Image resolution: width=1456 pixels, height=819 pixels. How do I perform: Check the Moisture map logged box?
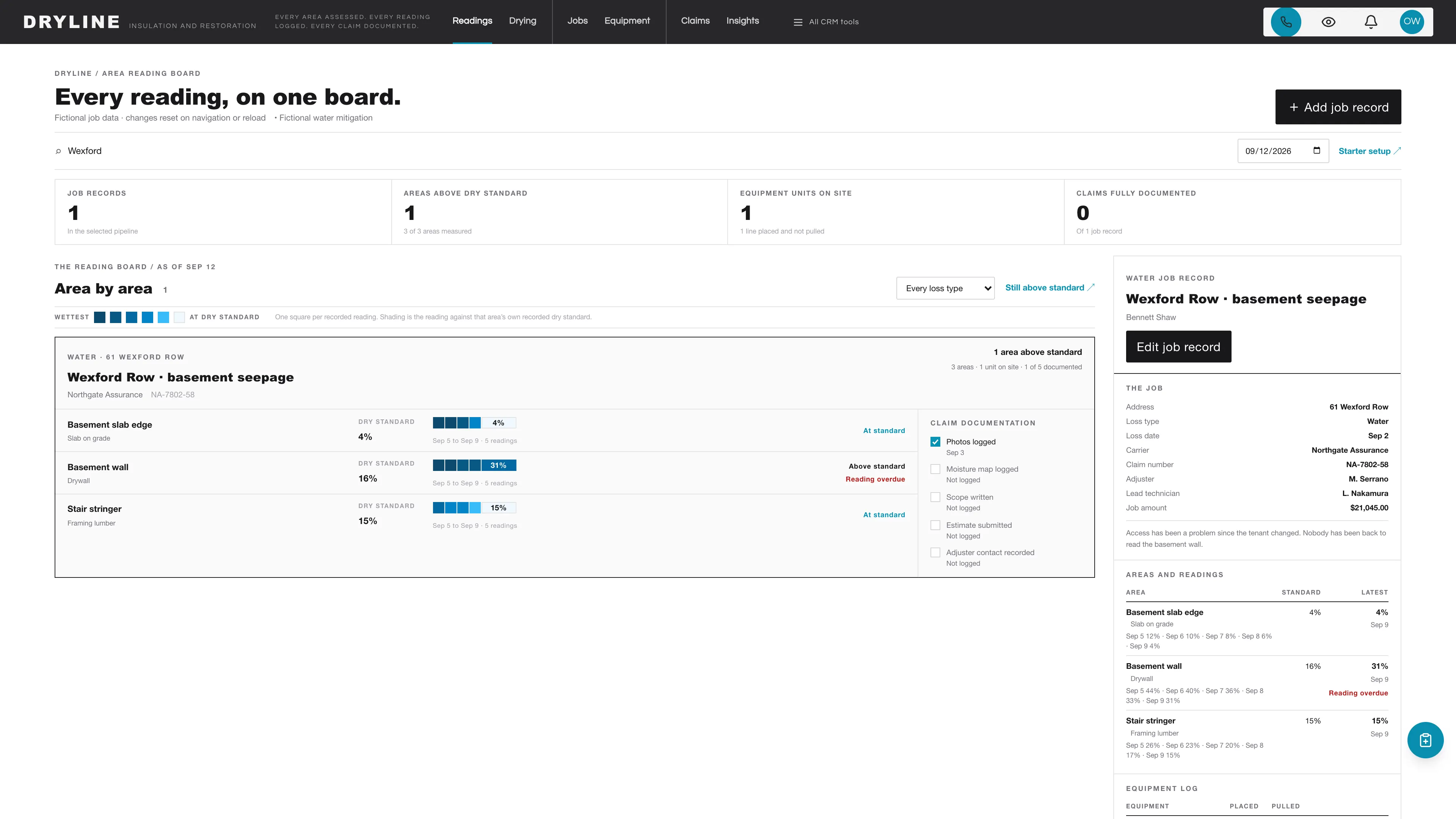click(935, 469)
